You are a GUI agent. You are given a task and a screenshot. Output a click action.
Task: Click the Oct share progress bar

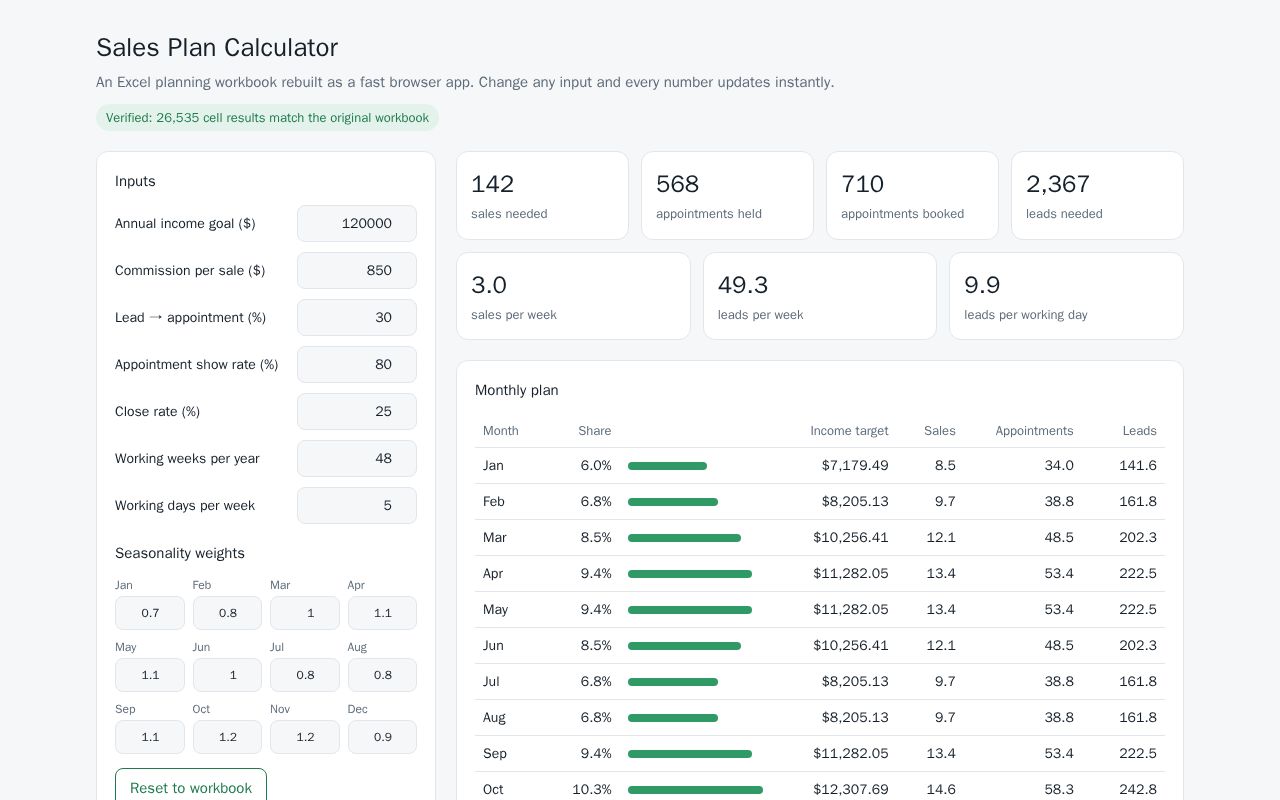point(695,790)
